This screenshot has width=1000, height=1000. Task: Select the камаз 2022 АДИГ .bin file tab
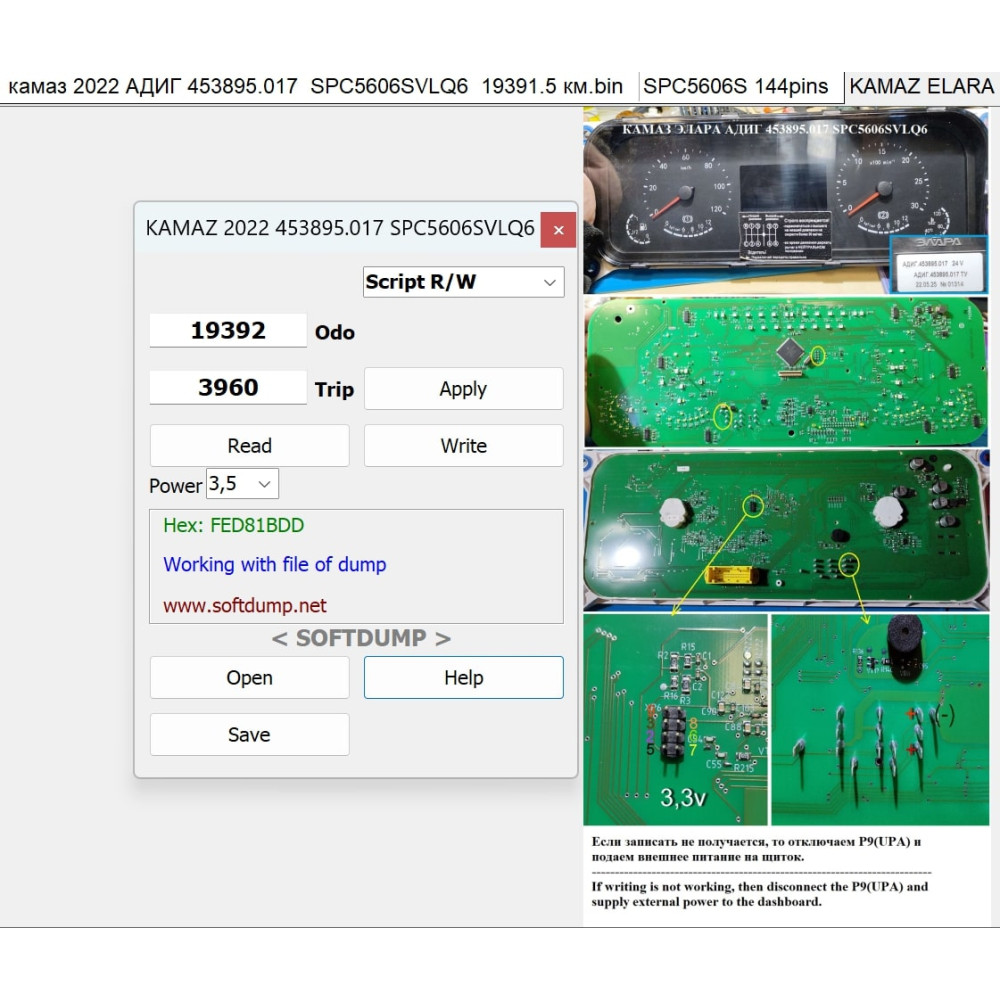[x=316, y=86]
